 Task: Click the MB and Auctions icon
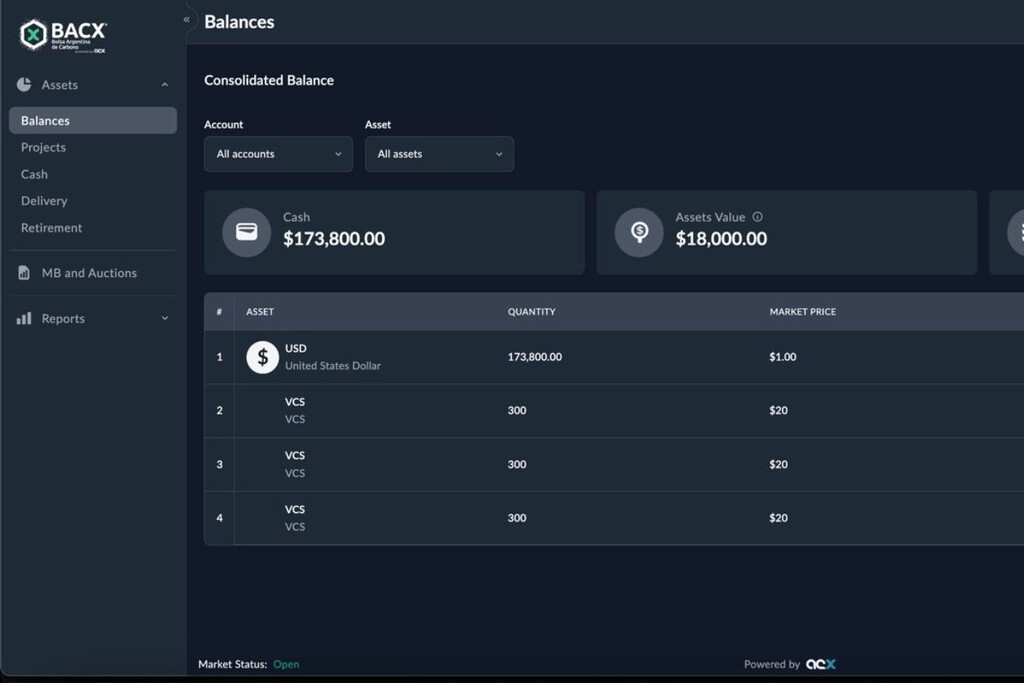(x=24, y=273)
